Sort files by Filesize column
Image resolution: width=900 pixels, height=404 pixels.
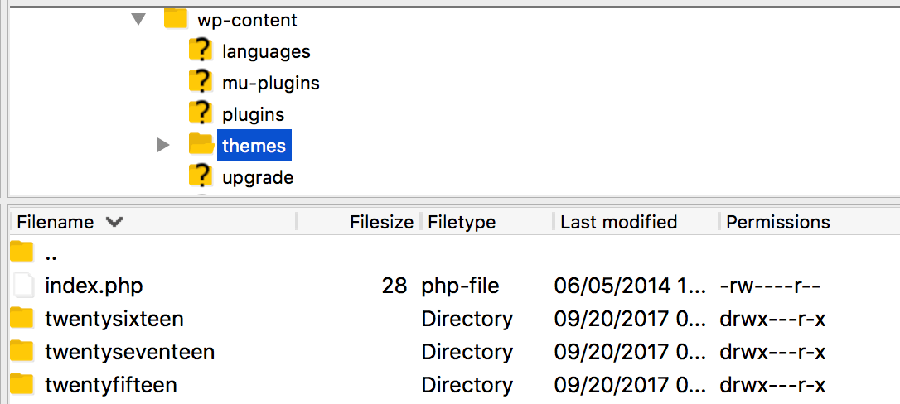coord(381,222)
